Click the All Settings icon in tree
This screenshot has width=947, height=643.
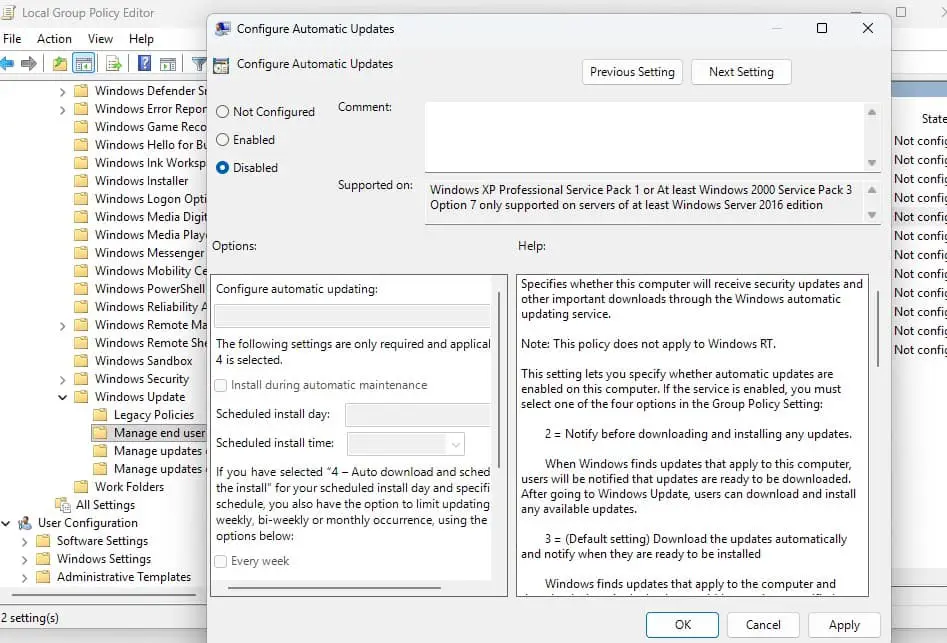tap(61, 505)
